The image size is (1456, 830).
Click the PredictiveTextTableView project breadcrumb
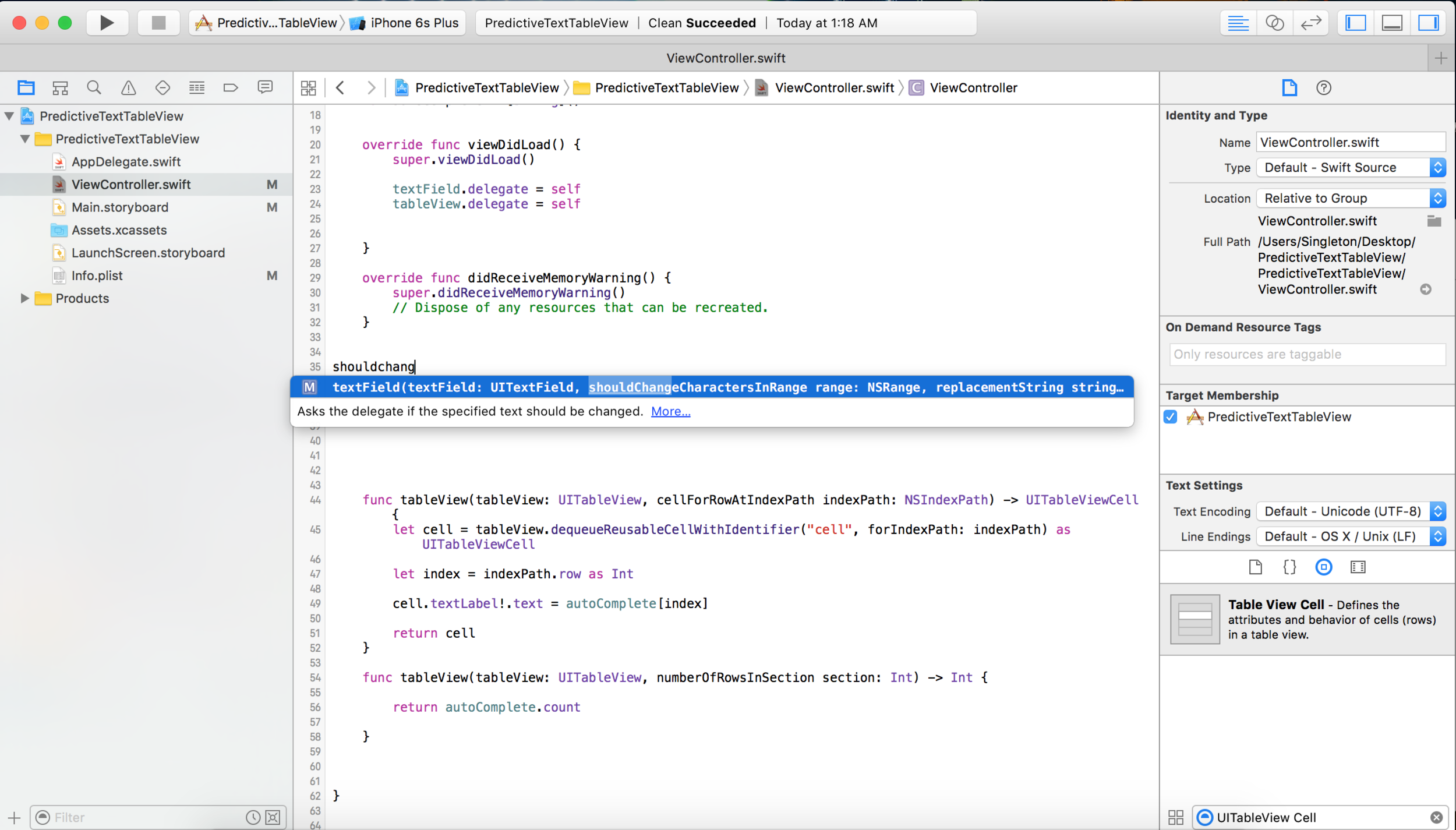[x=478, y=88]
